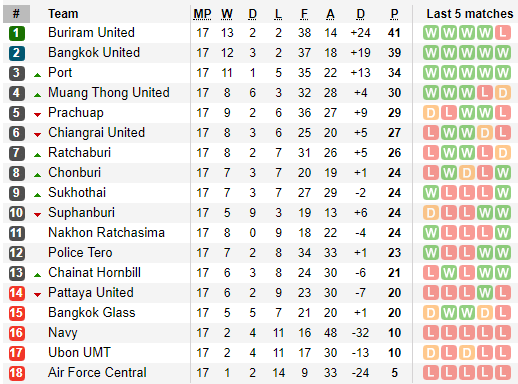The image size is (518, 384).
Task: Click the red rank 14 badge
Action: pos(17,293)
